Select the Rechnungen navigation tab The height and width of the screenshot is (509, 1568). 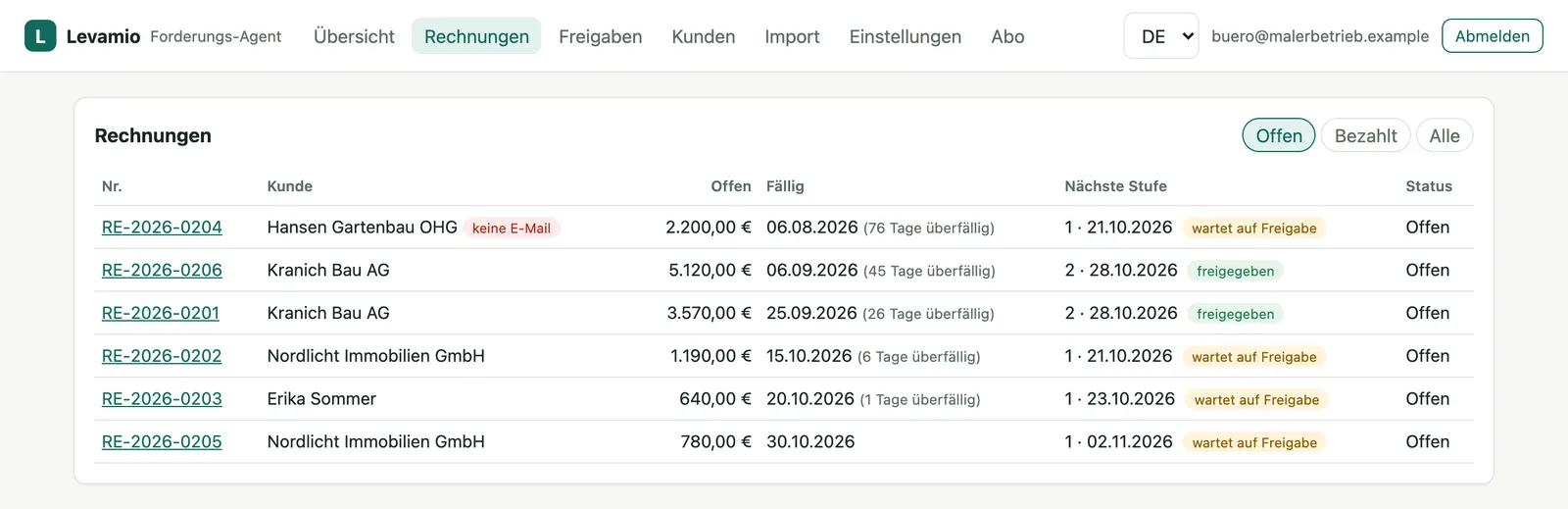pos(476,36)
